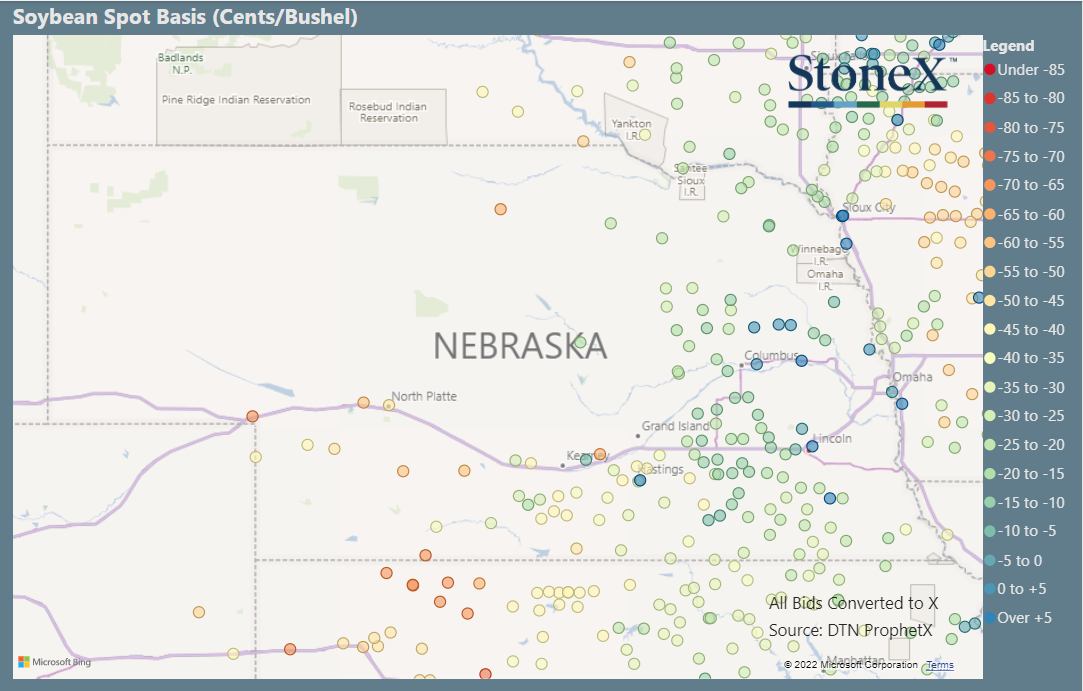Select the -30 to -25 legend entry
The height and width of the screenshot is (691, 1083).
(x=1025, y=415)
